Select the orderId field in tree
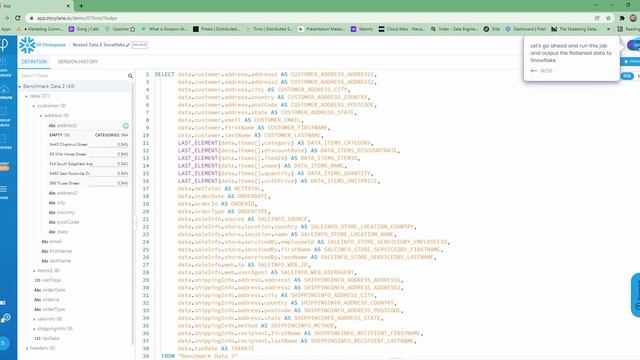The height and width of the screenshot is (360, 640). 47,300
